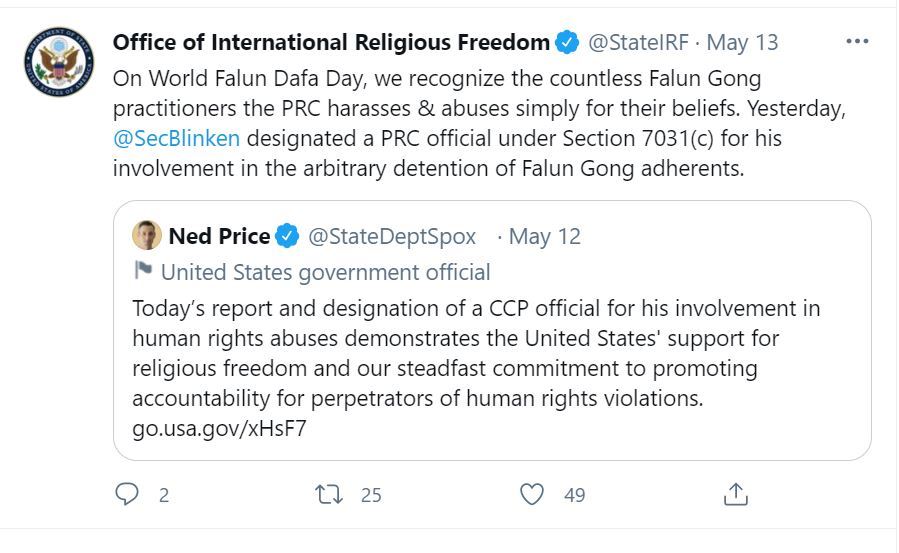899x553 pixels.
Task: Open the three-dot more options menu
Action: [857, 42]
